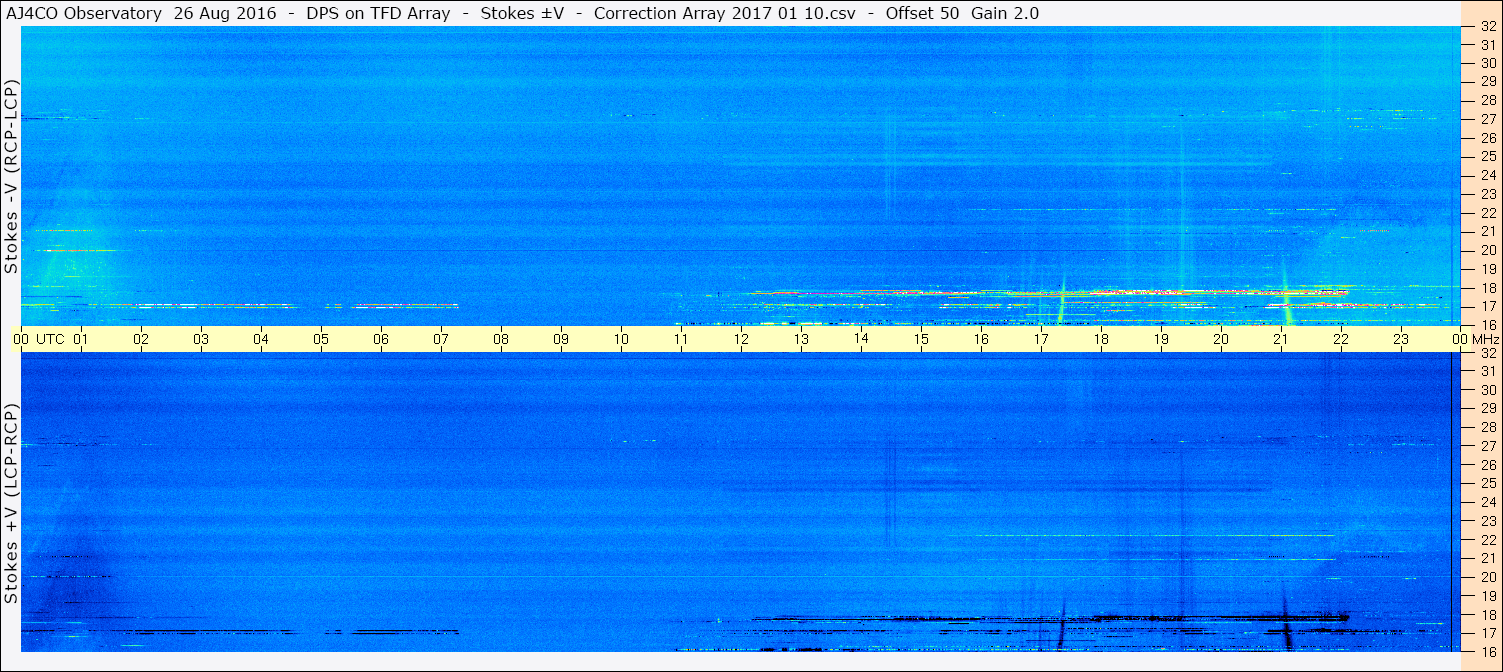This screenshot has height=672, width=1503.
Task: Select the 07 hour tick on time axis
Action: coord(441,340)
